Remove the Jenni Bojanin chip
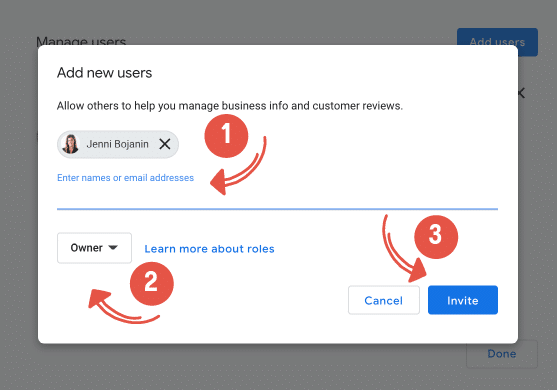Screen dimensions: 558x391 (165, 144)
